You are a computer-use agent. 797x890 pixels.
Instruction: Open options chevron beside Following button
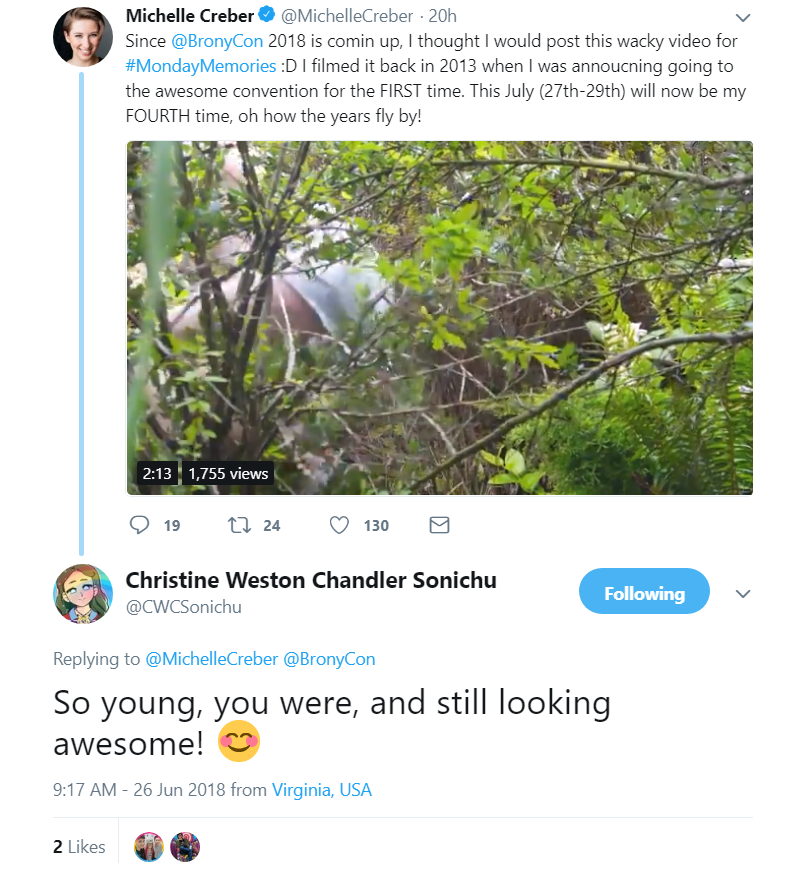point(743,594)
